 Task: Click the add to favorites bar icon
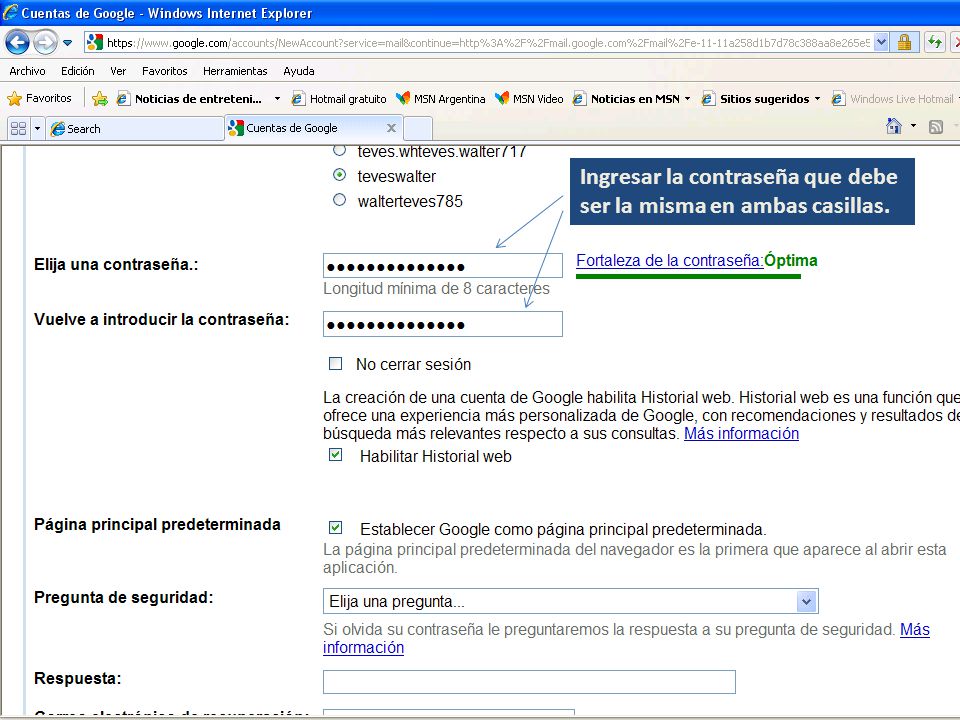[100, 99]
